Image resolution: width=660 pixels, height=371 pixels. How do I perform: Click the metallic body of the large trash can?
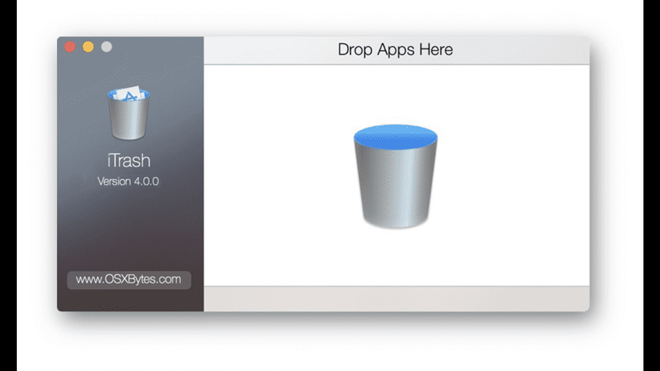coord(396,190)
